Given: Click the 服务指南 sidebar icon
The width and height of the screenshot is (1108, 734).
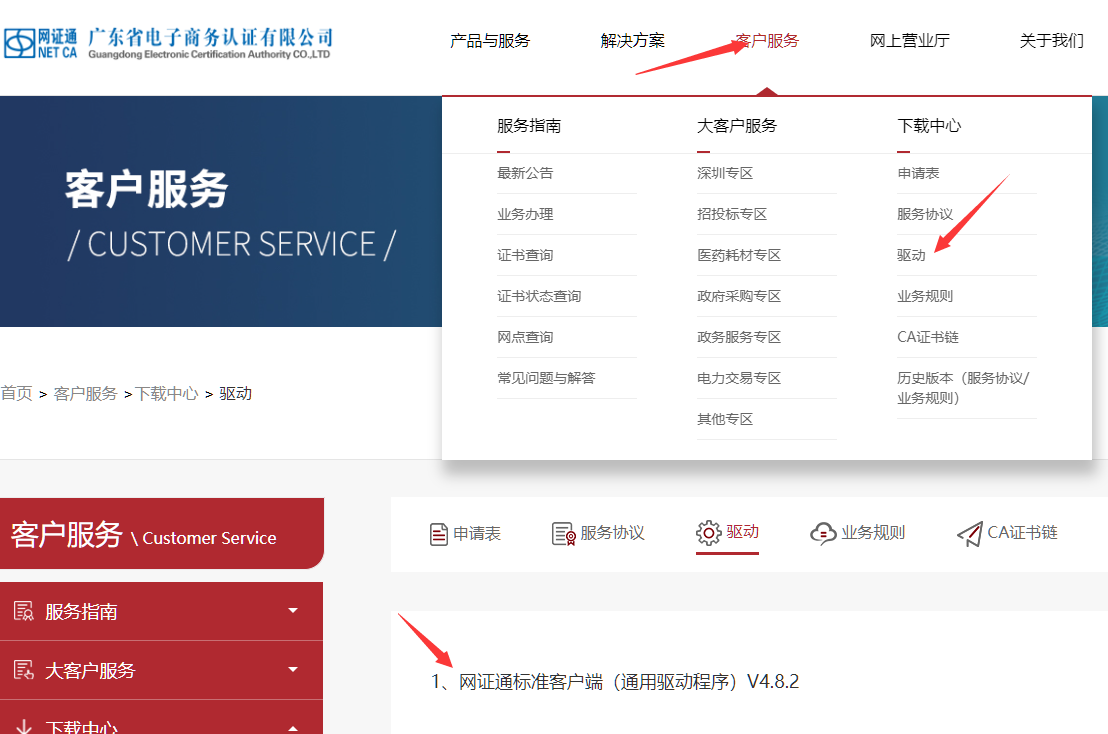Looking at the screenshot, I should pos(24,611).
